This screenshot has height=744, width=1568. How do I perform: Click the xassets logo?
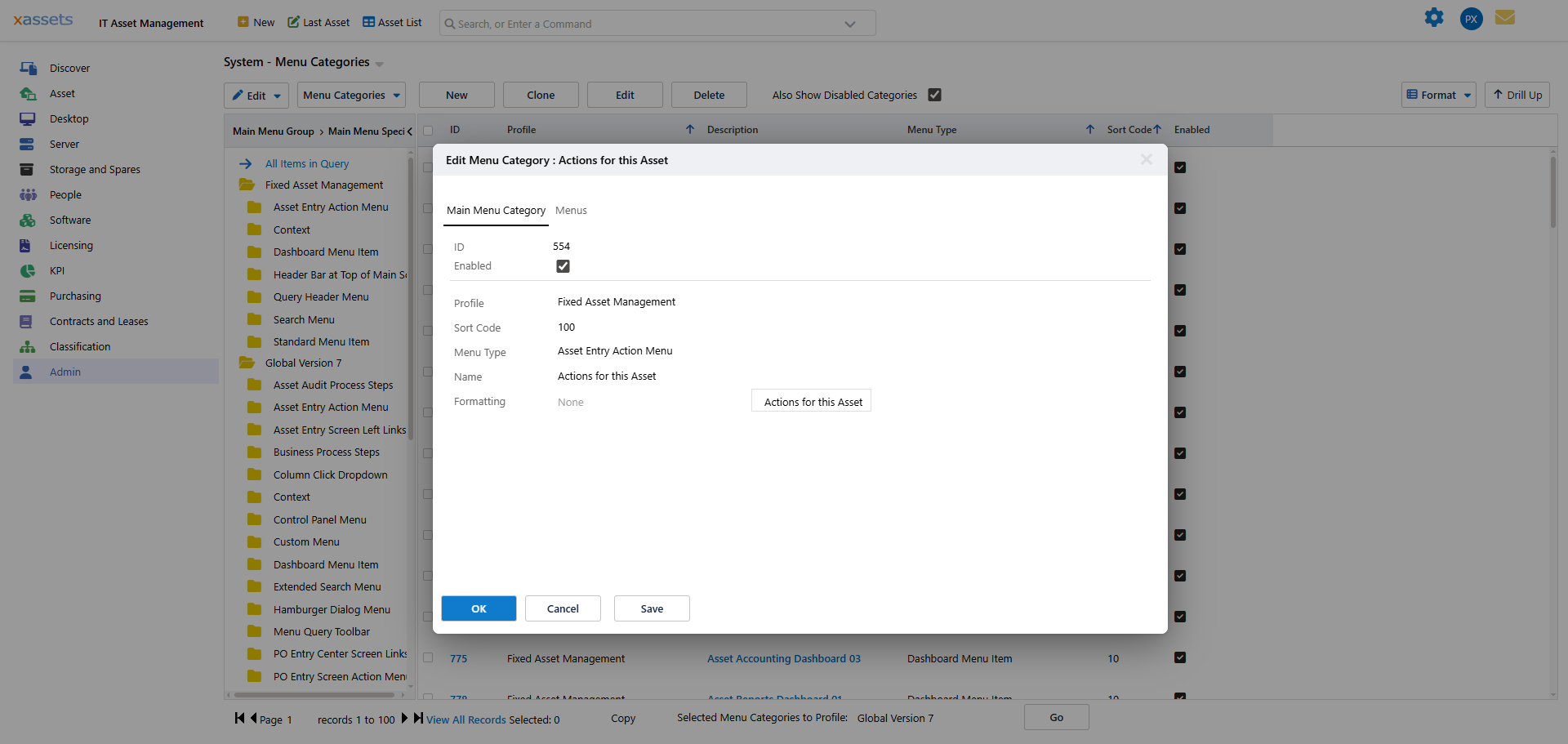point(42,20)
